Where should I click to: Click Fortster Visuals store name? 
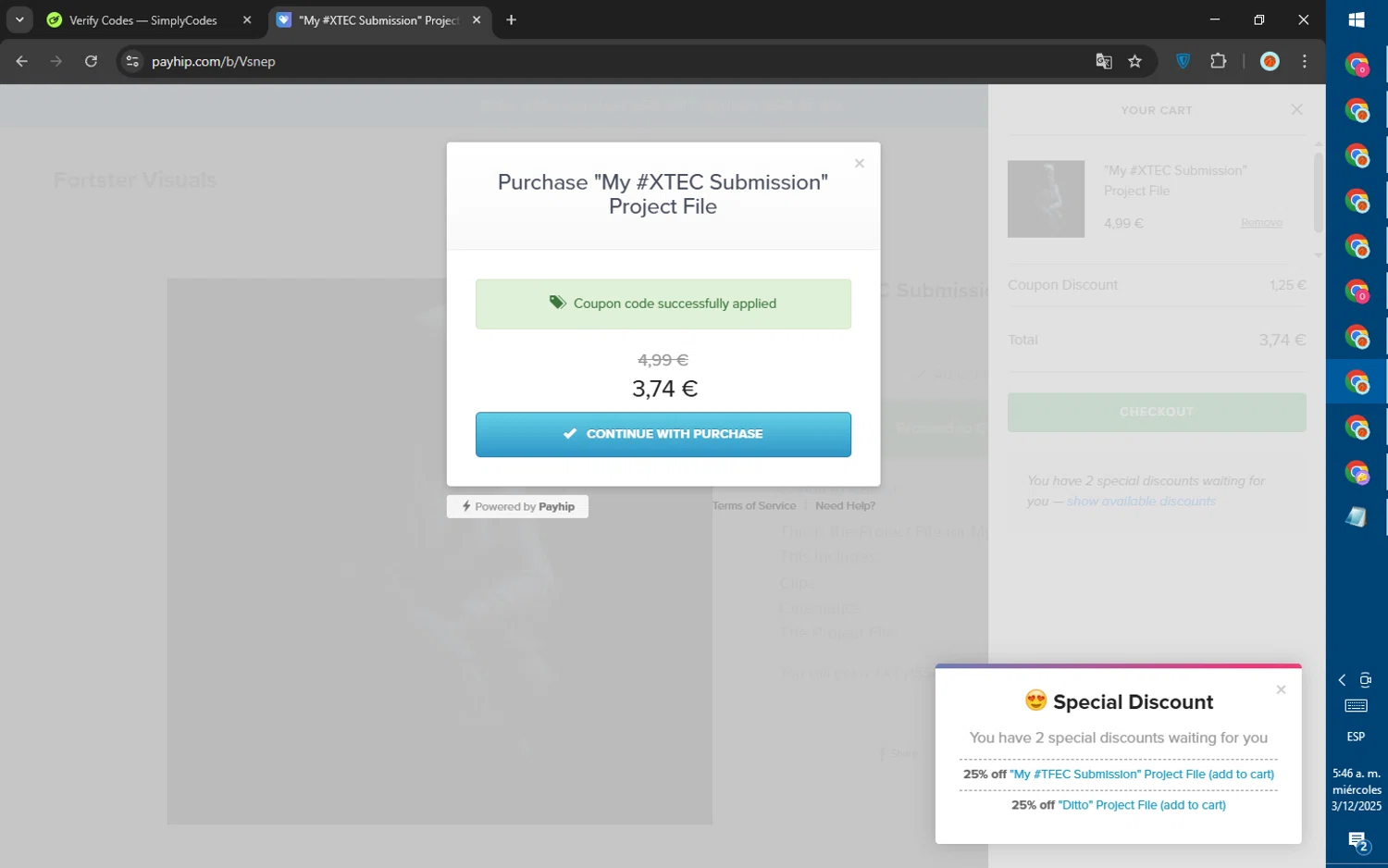point(135,180)
